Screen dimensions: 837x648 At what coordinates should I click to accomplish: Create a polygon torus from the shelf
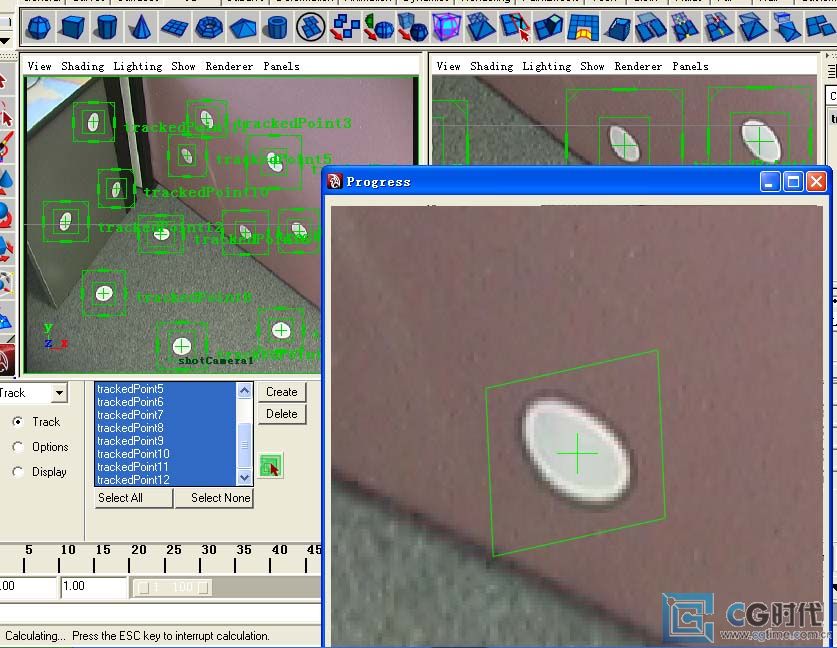pos(209,27)
